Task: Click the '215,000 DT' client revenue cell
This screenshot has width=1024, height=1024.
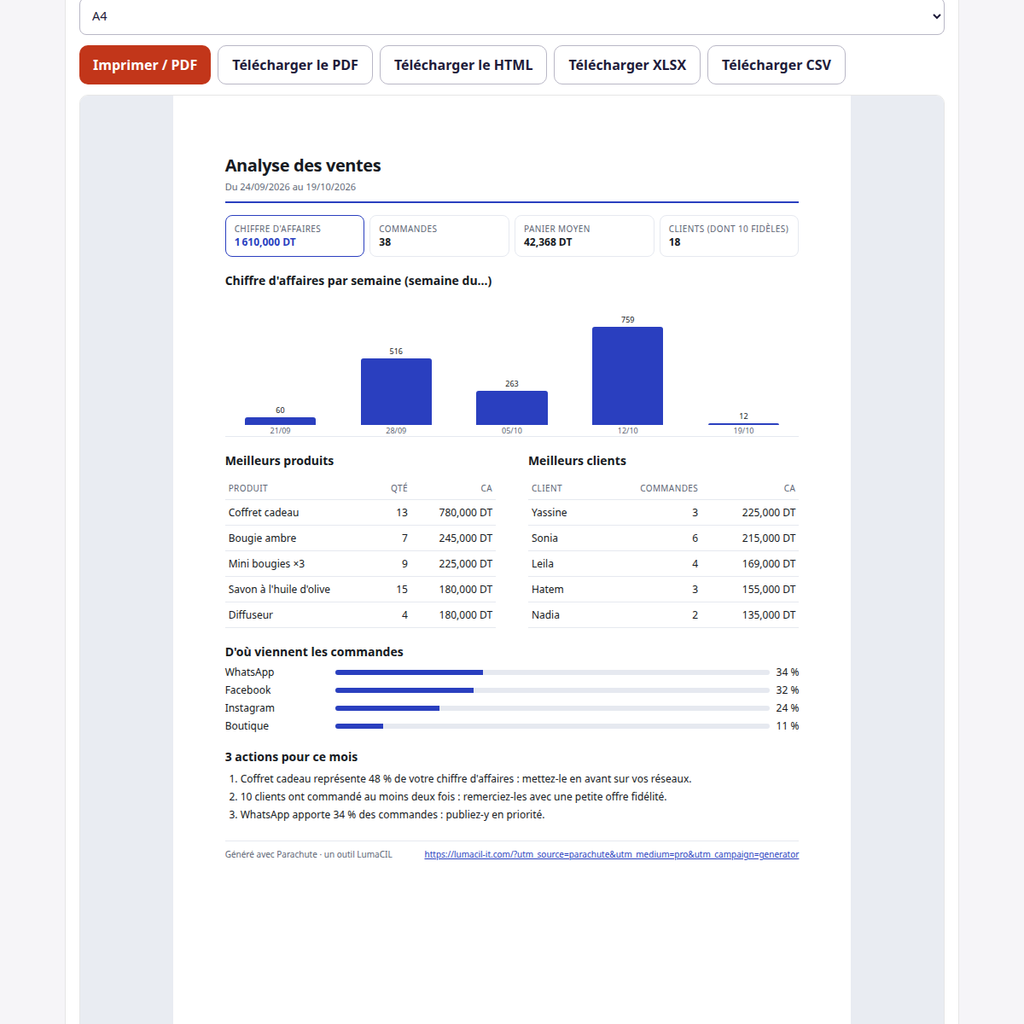Action: [x=769, y=538]
